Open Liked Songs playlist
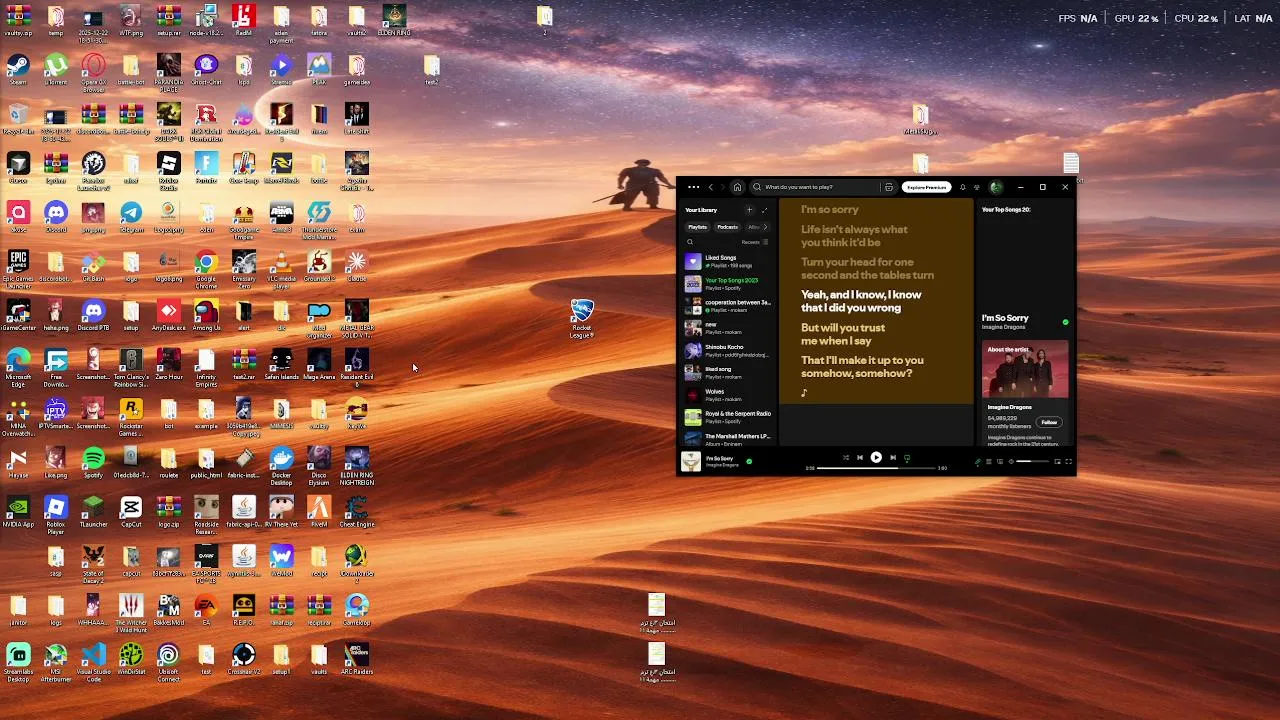This screenshot has width=1280, height=720. point(727,261)
